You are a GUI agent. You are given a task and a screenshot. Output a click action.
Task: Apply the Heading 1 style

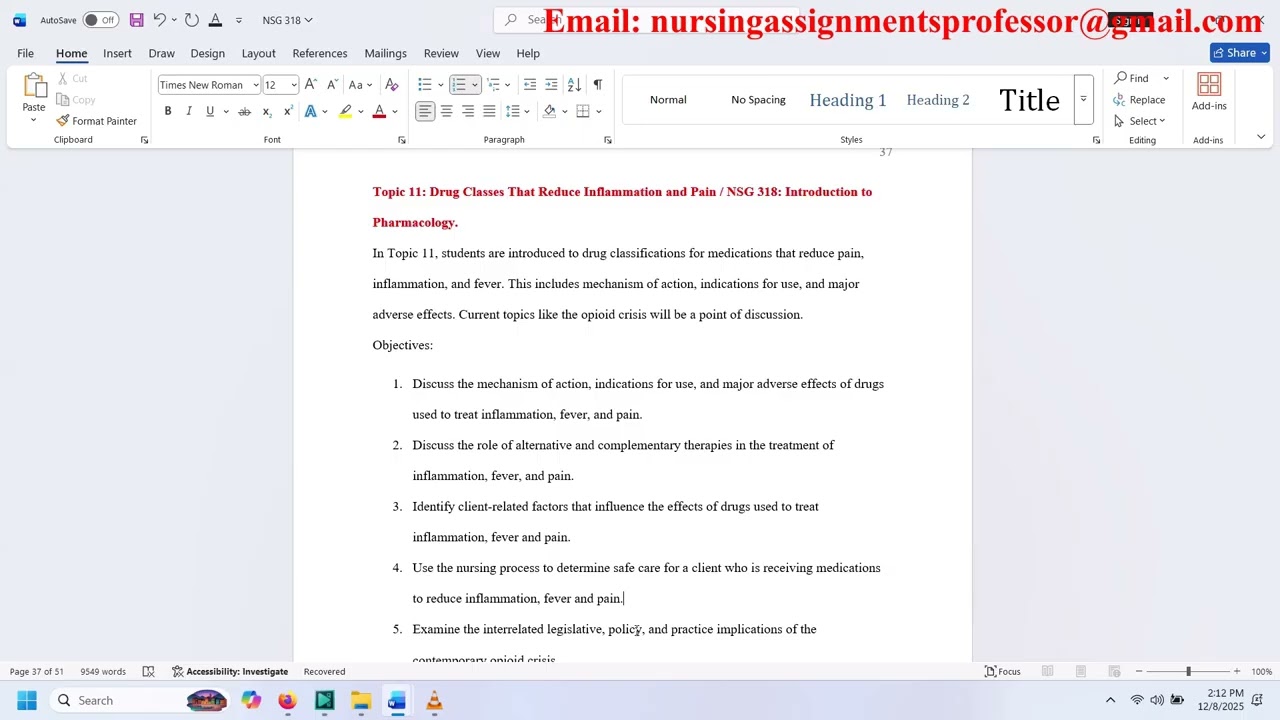tap(848, 100)
